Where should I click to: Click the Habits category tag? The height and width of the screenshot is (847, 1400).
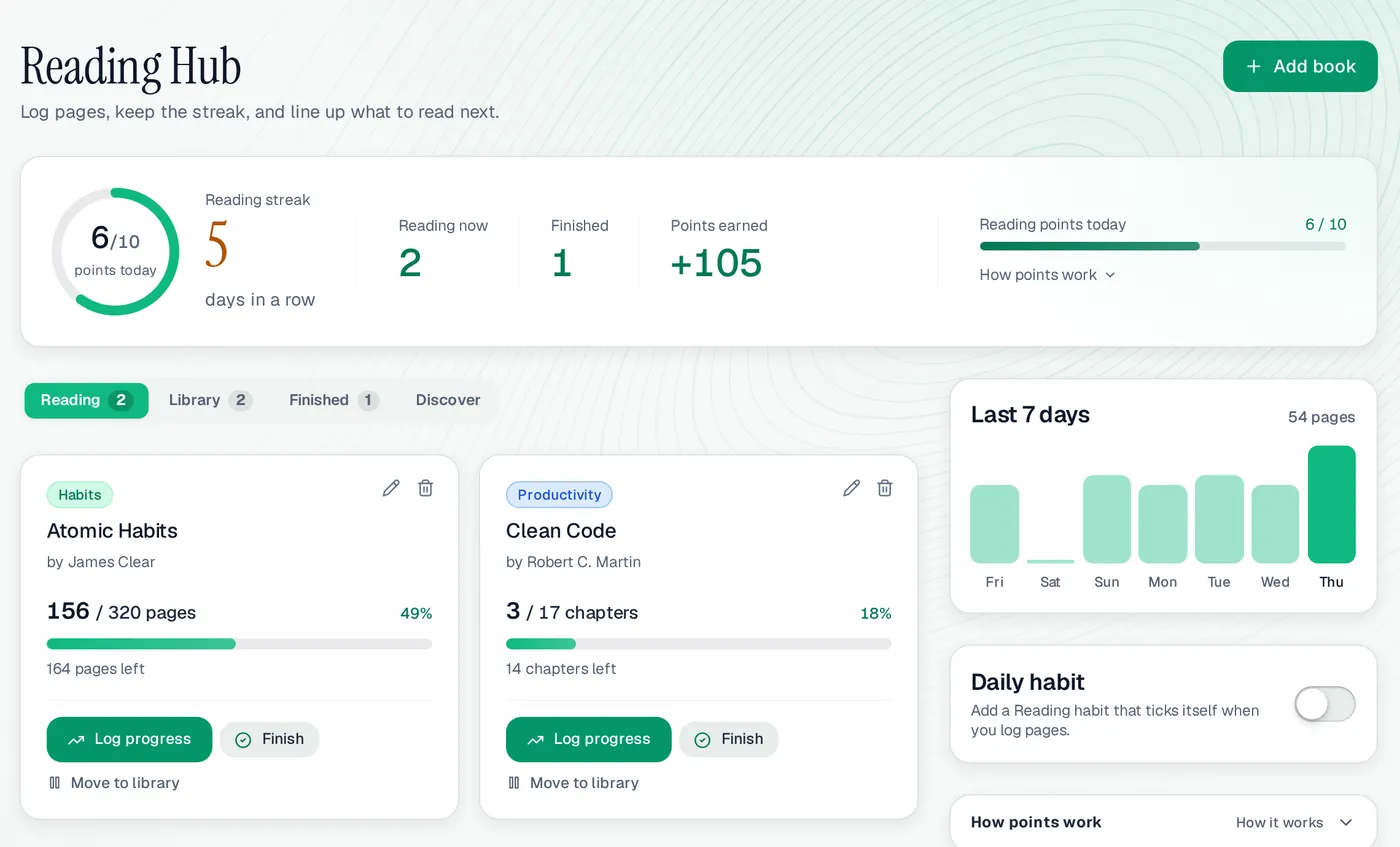coord(80,495)
